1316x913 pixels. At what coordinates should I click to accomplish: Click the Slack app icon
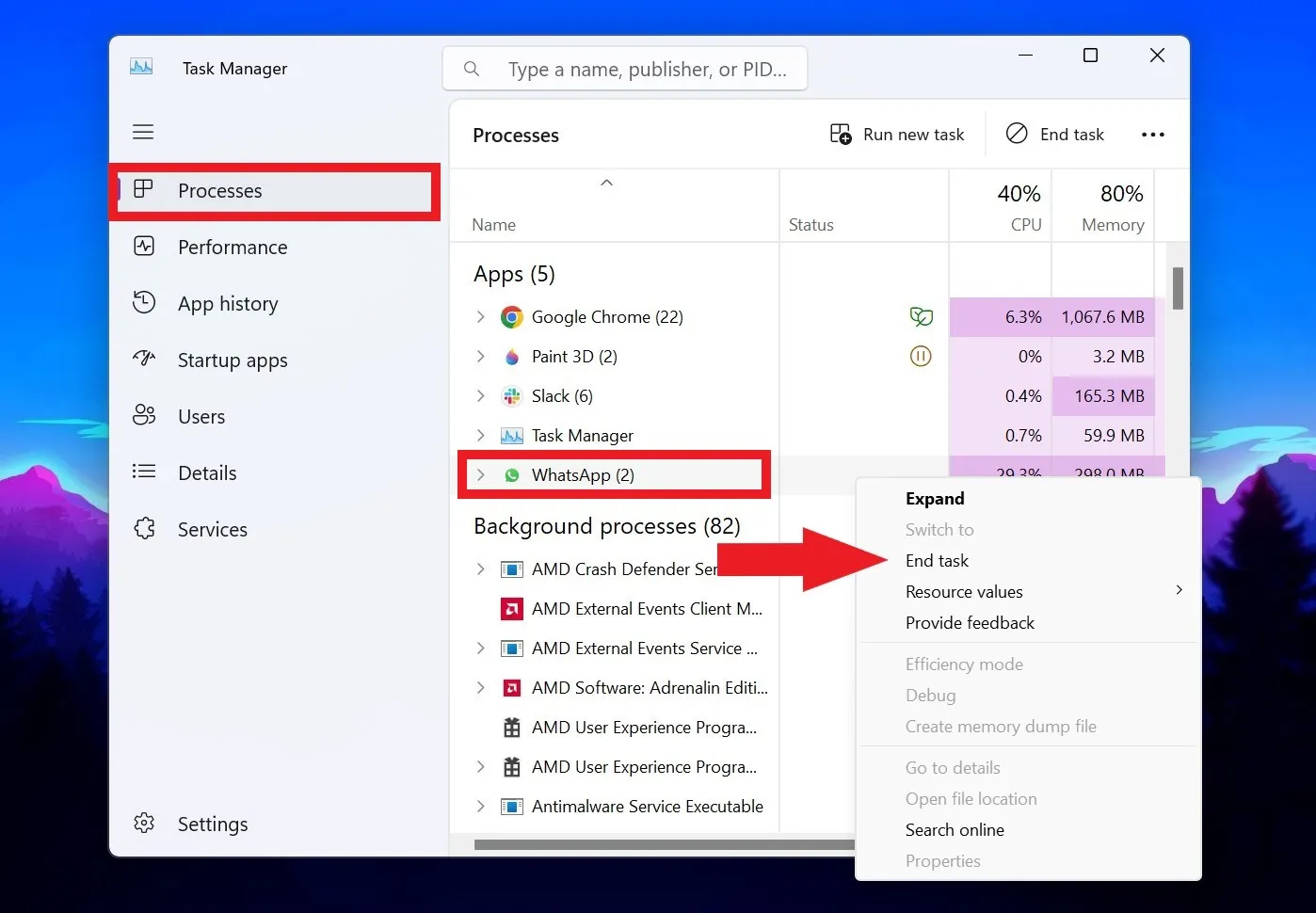(x=512, y=396)
